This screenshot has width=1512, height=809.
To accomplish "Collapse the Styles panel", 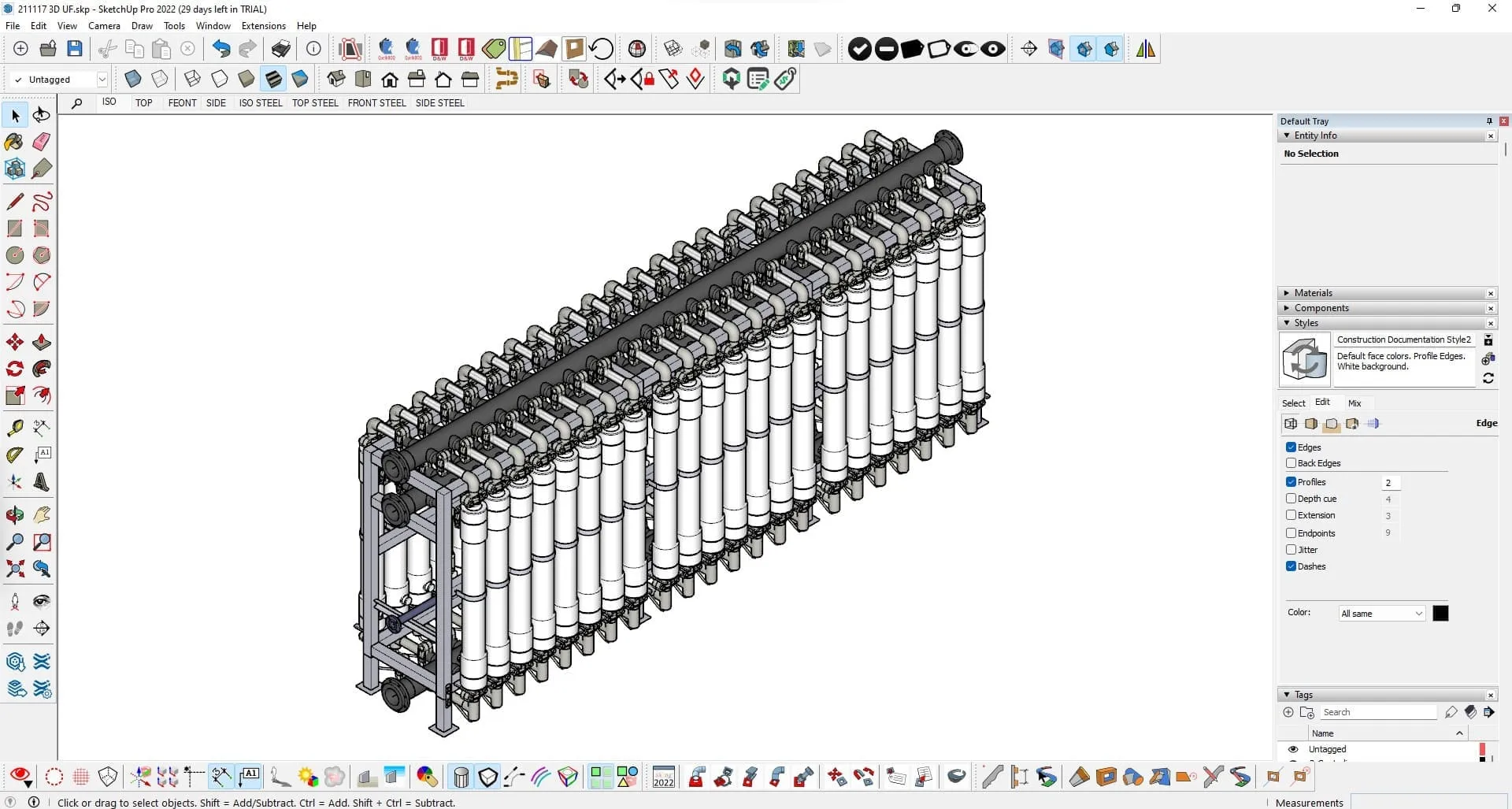I will pos(1287,323).
